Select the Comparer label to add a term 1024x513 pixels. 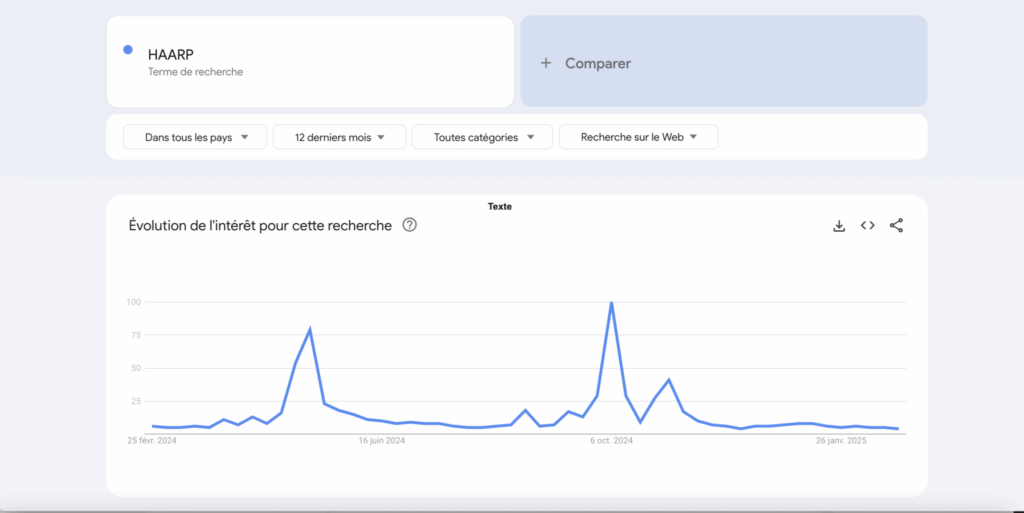point(597,63)
